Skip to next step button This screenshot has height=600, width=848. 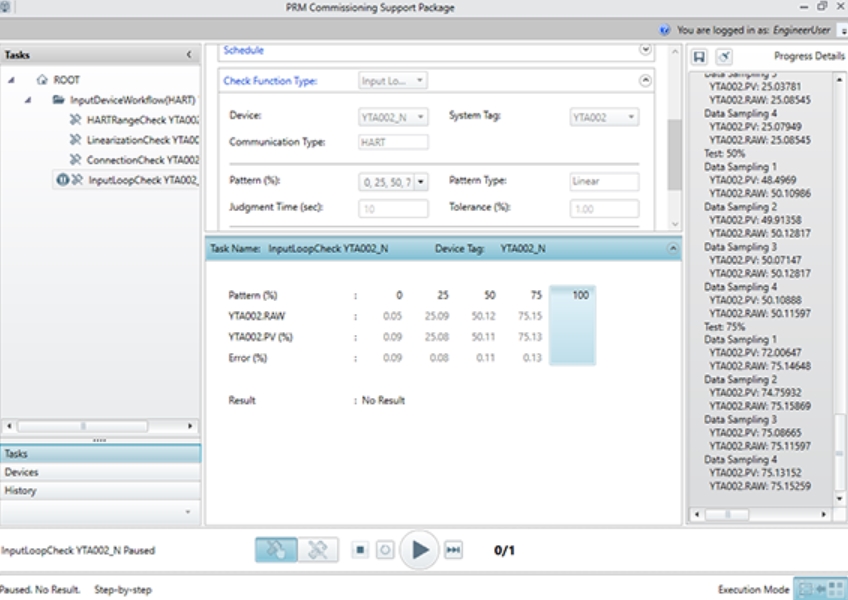pyautogui.click(x=453, y=550)
